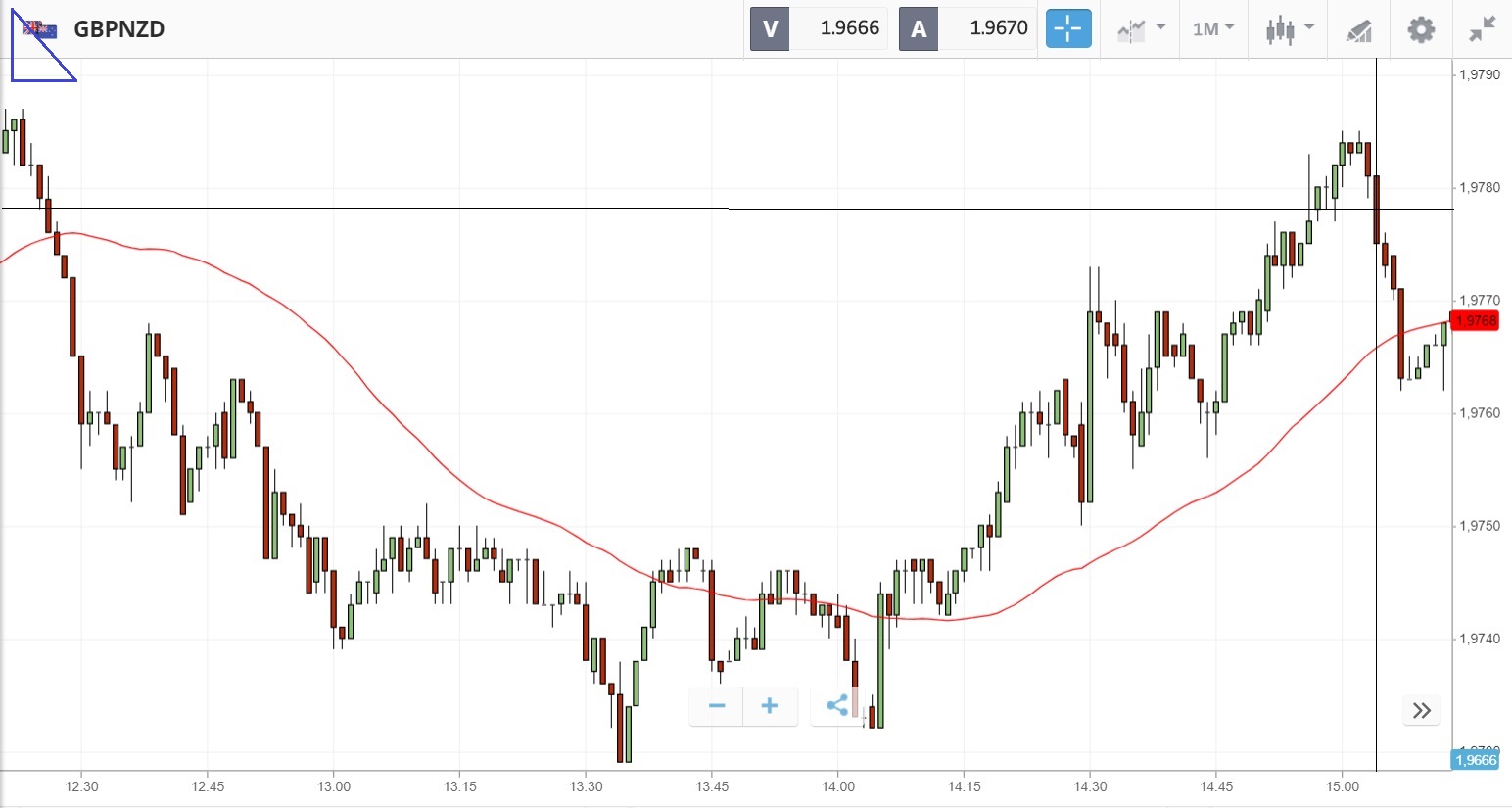Image resolution: width=1512 pixels, height=808 pixels.
Task: Click the V sell price button
Action: click(x=770, y=28)
